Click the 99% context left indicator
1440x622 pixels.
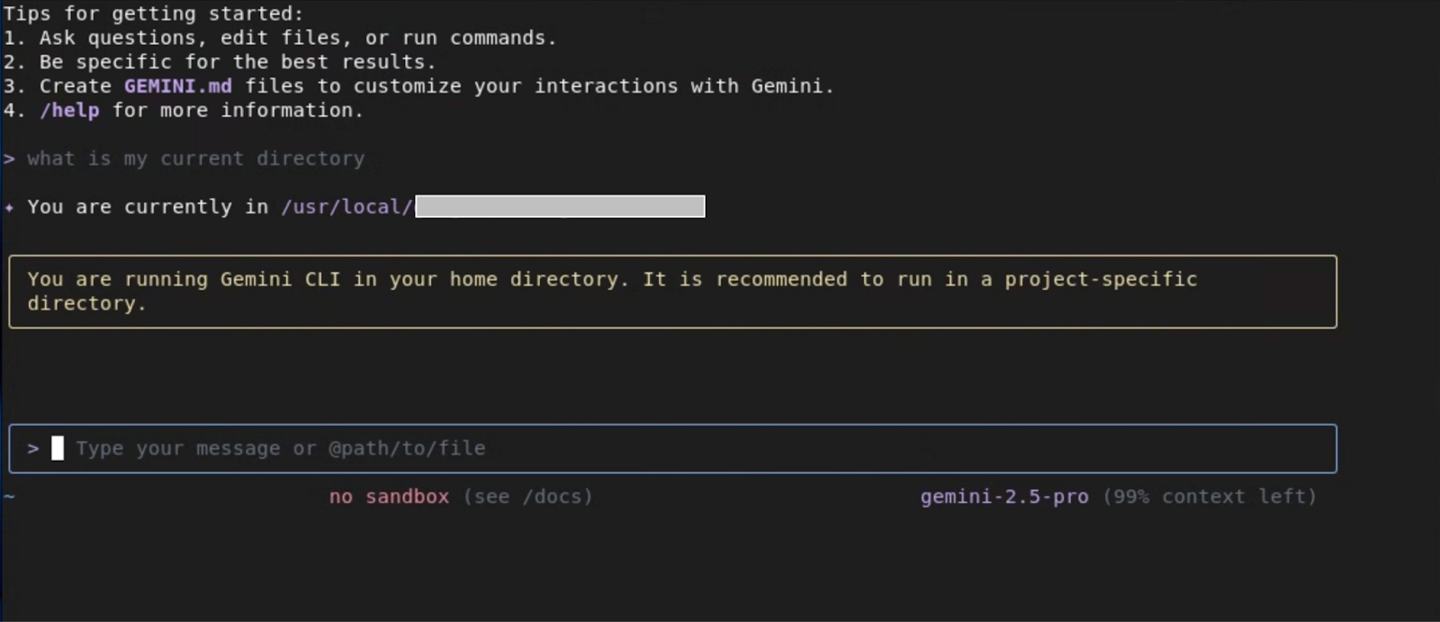point(1210,496)
